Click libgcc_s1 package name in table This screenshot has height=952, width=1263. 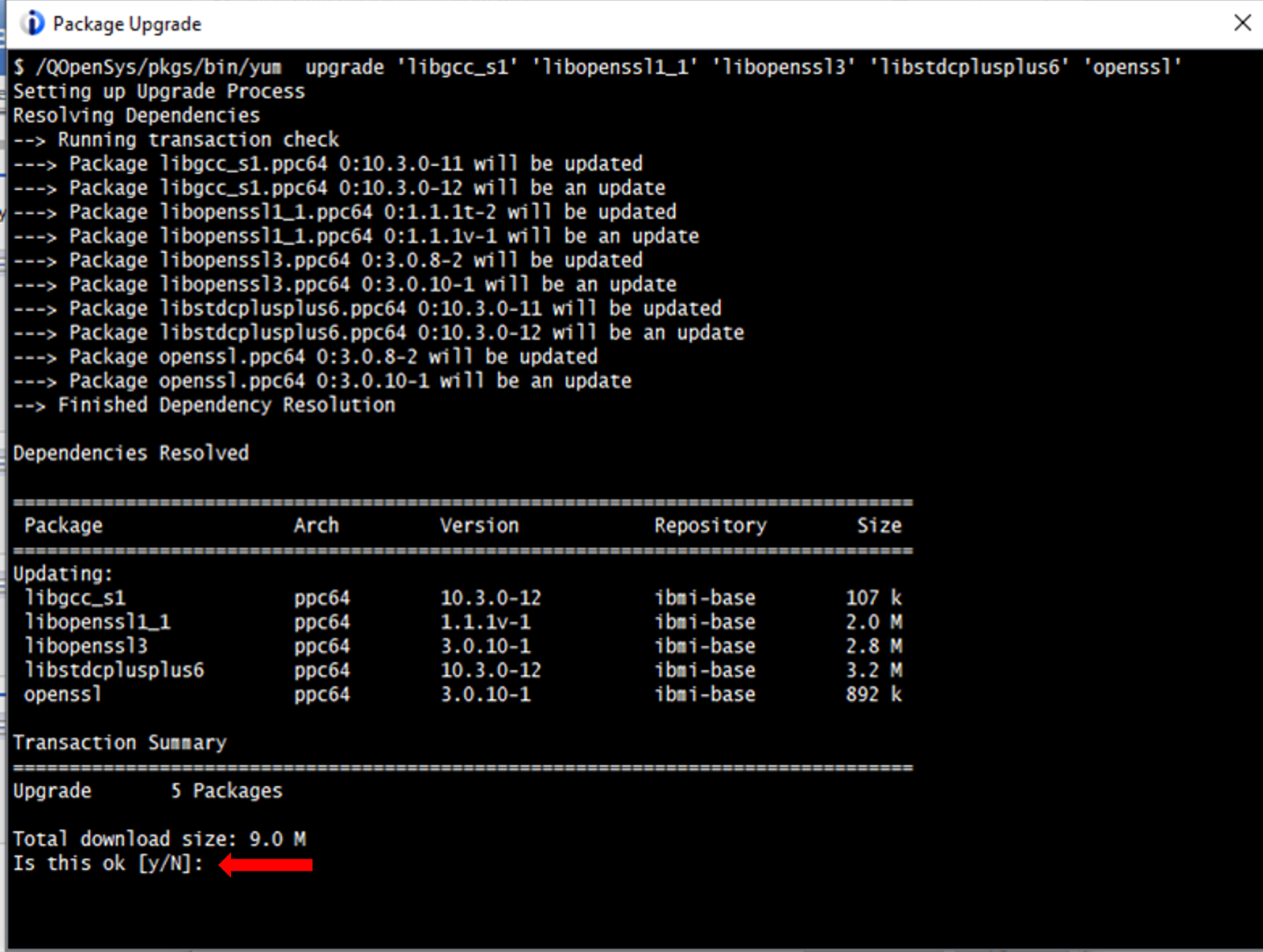pos(75,598)
